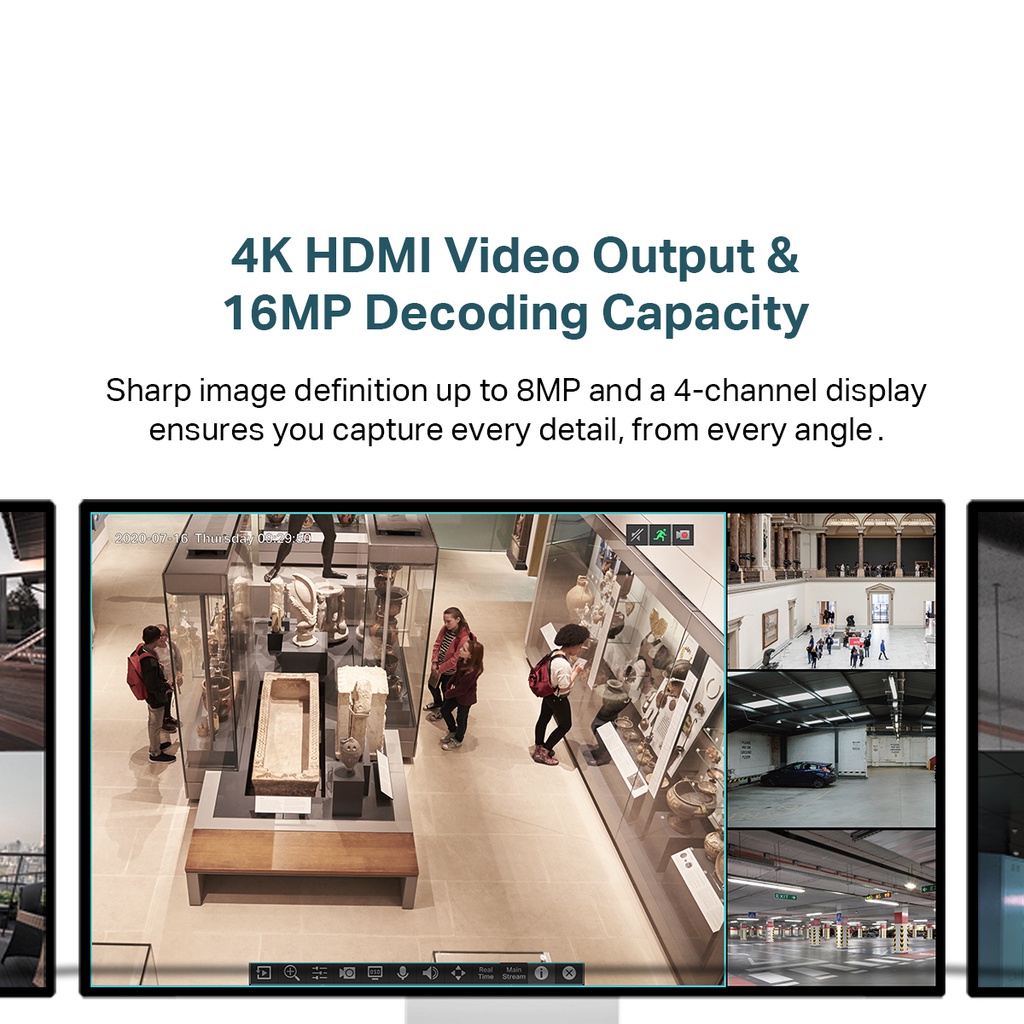This screenshot has height=1024, width=1024.
Task: Click the speaker volume icon in toolbar
Action: (430, 973)
